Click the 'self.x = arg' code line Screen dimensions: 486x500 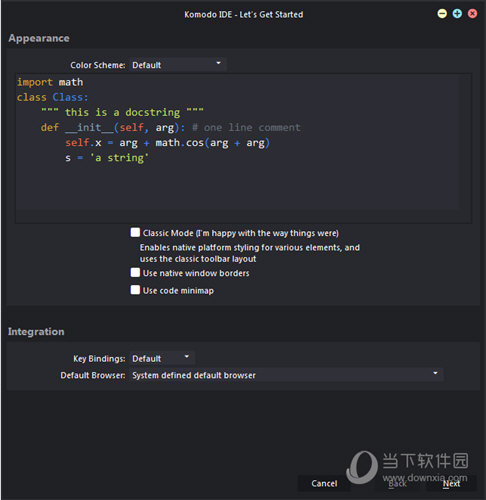[x=167, y=143]
